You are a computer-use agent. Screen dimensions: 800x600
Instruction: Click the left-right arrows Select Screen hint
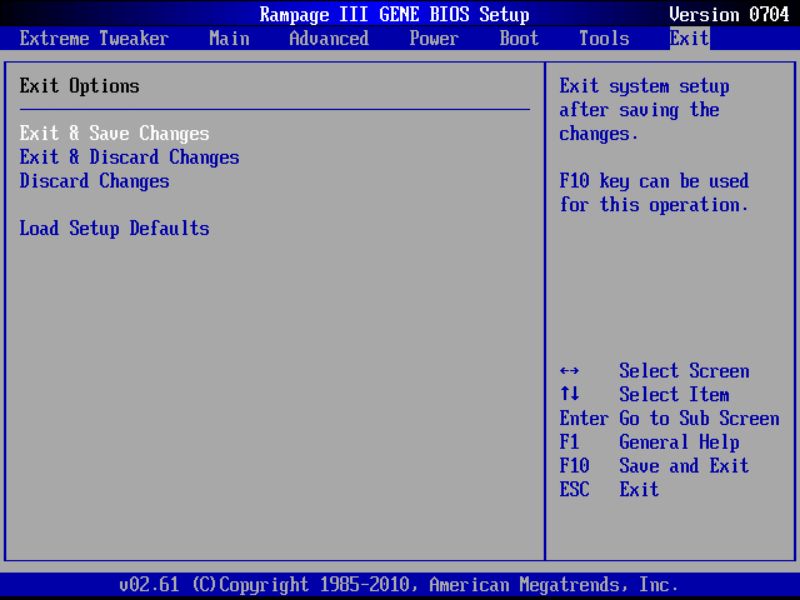[655, 370]
